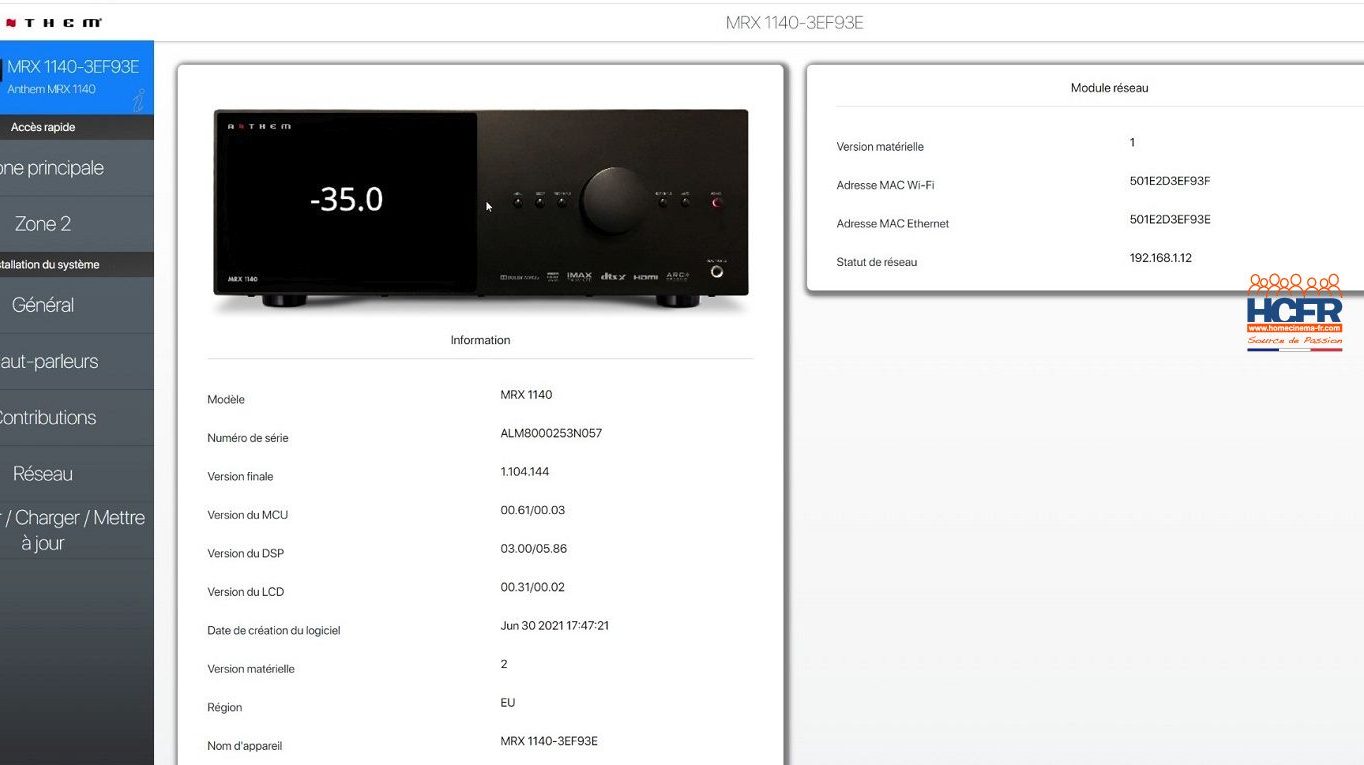Click the Nom d'appareil label

point(245,746)
